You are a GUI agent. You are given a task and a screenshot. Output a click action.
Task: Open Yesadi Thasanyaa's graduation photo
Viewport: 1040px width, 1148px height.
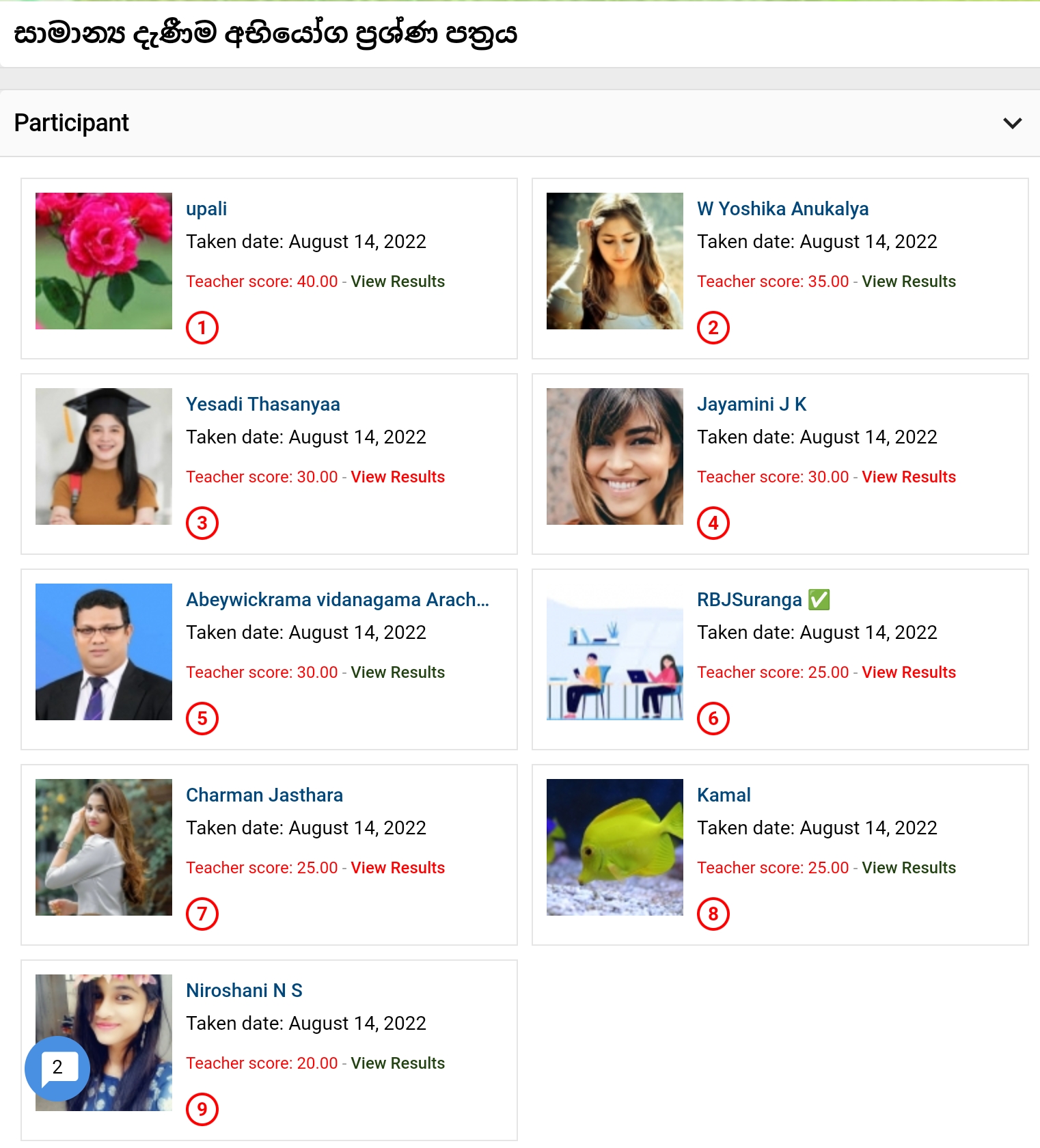tap(104, 456)
